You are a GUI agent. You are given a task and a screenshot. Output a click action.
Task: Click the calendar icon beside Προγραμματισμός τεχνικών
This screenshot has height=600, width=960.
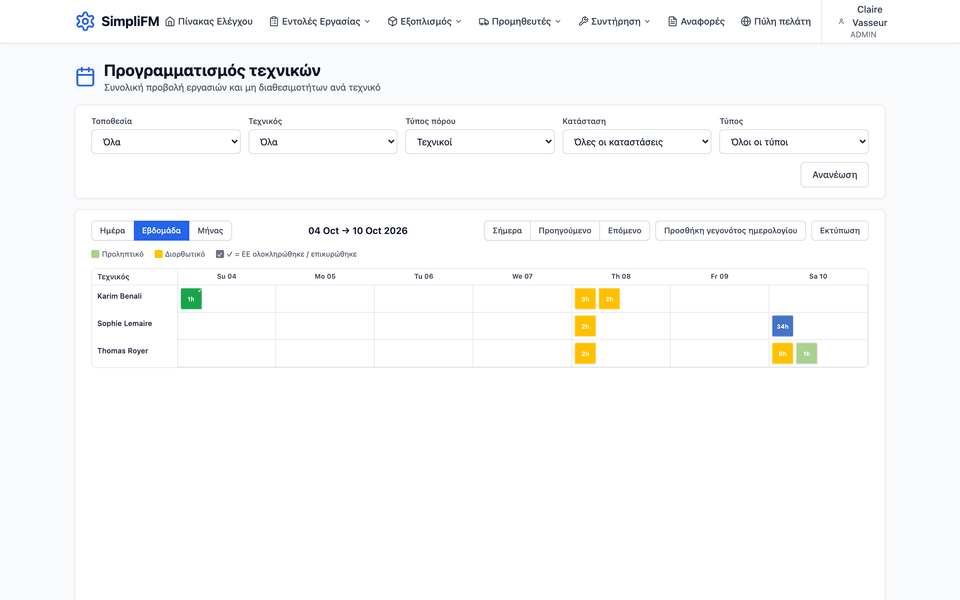(85, 77)
